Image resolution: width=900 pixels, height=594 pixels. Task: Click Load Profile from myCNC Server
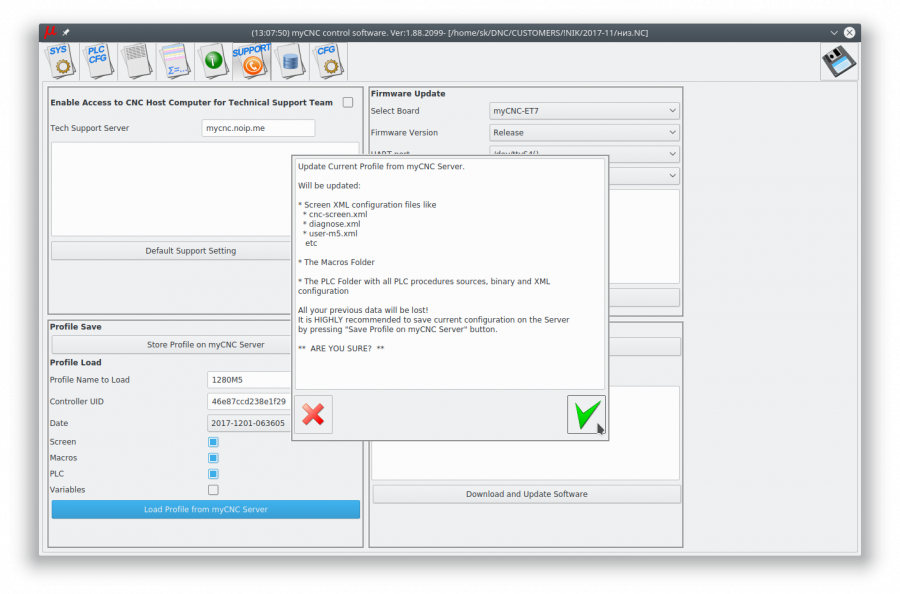click(205, 509)
